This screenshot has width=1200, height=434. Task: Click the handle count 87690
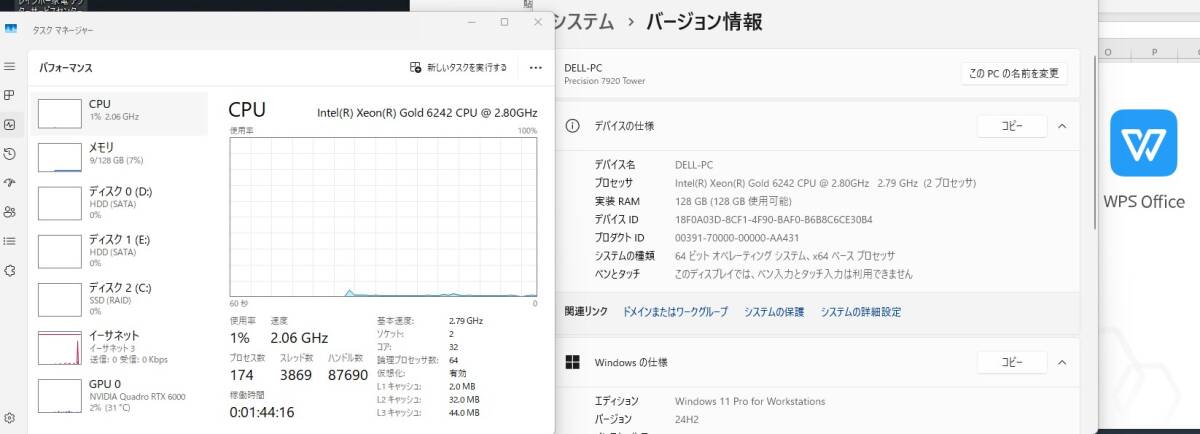349,374
